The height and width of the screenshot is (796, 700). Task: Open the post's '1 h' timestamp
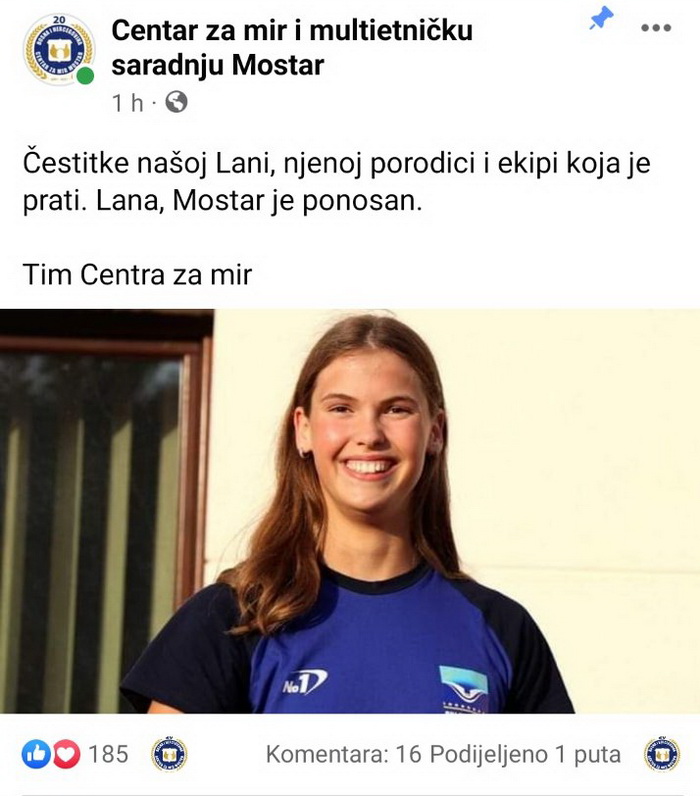pyautogui.click(x=127, y=103)
